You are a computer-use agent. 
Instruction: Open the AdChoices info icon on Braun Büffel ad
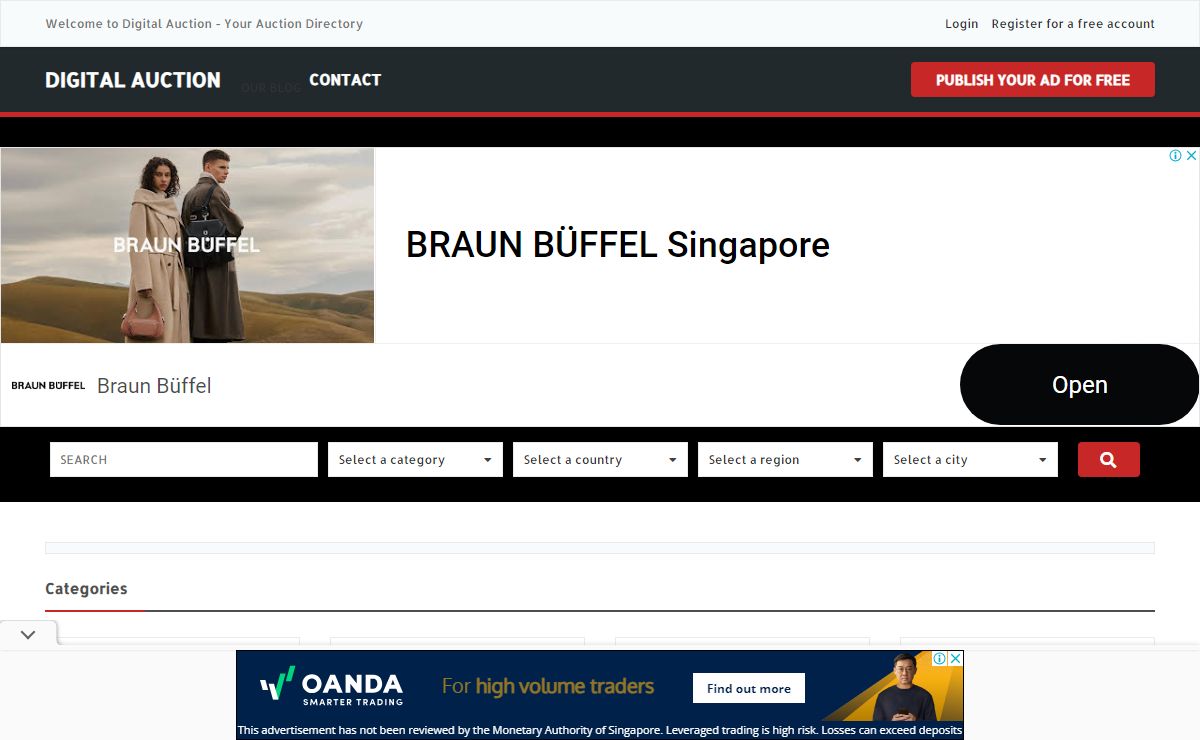[x=1176, y=156]
